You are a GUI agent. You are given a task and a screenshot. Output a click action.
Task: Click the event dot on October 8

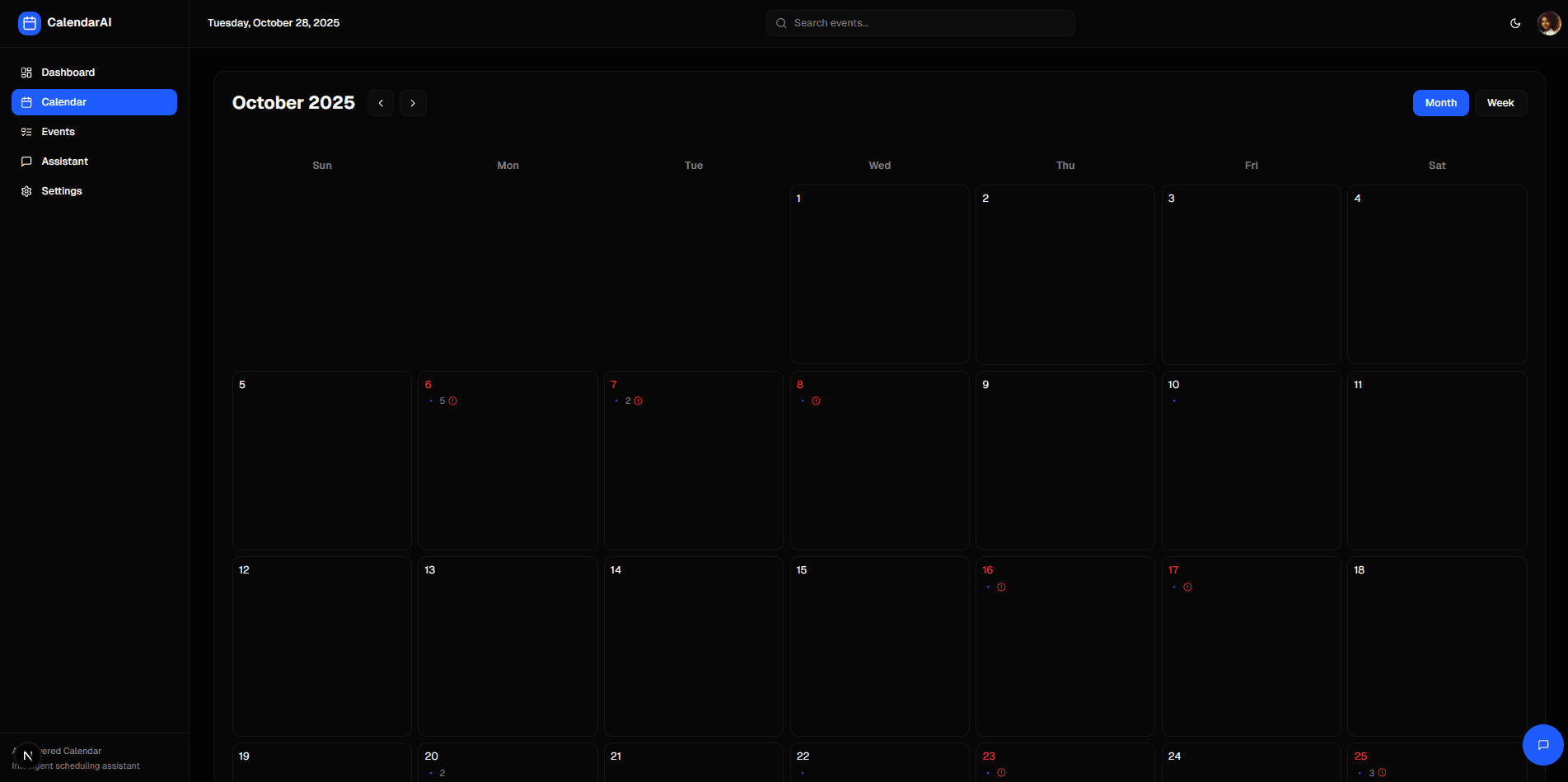point(802,400)
